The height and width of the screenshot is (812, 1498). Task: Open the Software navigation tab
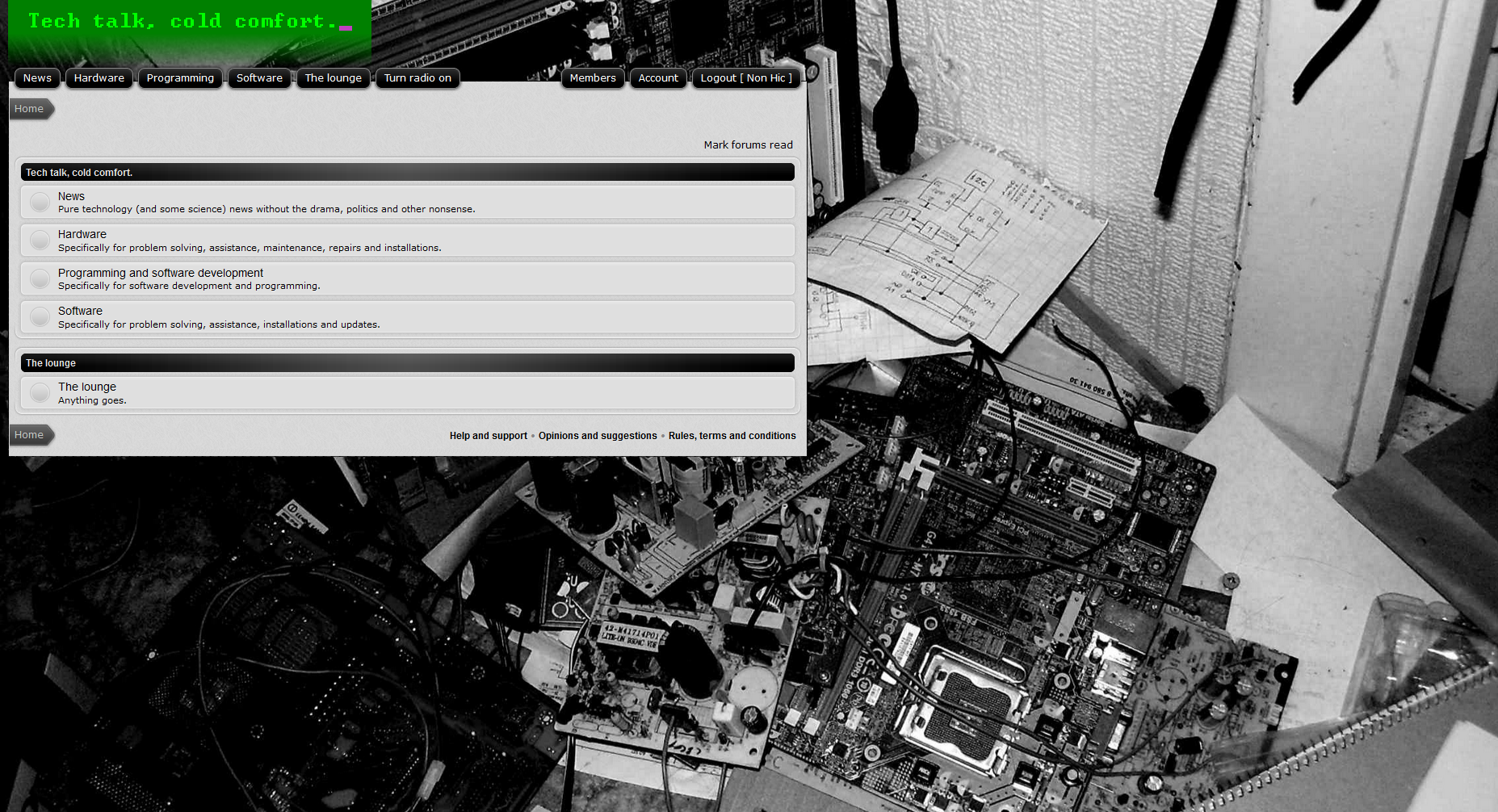pyautogui.click(x=259, y=78)
